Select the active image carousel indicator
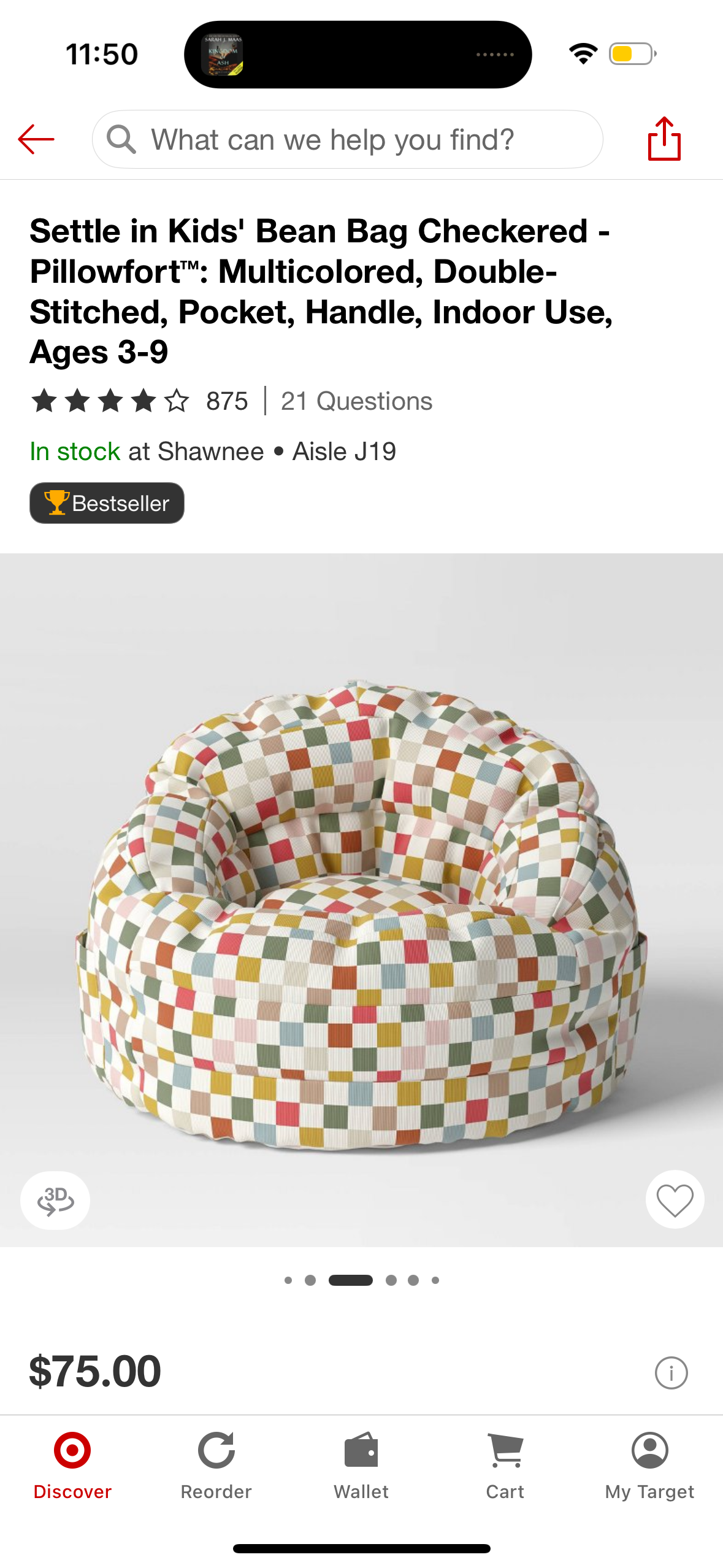The height and width of the screenshot is (1568, 723). coord(351,1280)
